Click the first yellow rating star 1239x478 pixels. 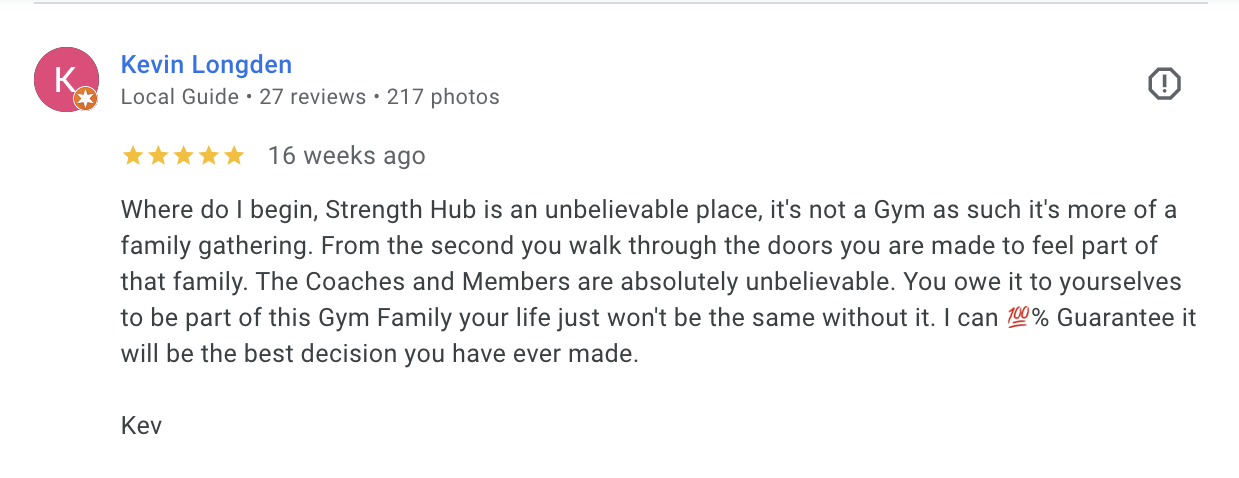tap(132, 156)
